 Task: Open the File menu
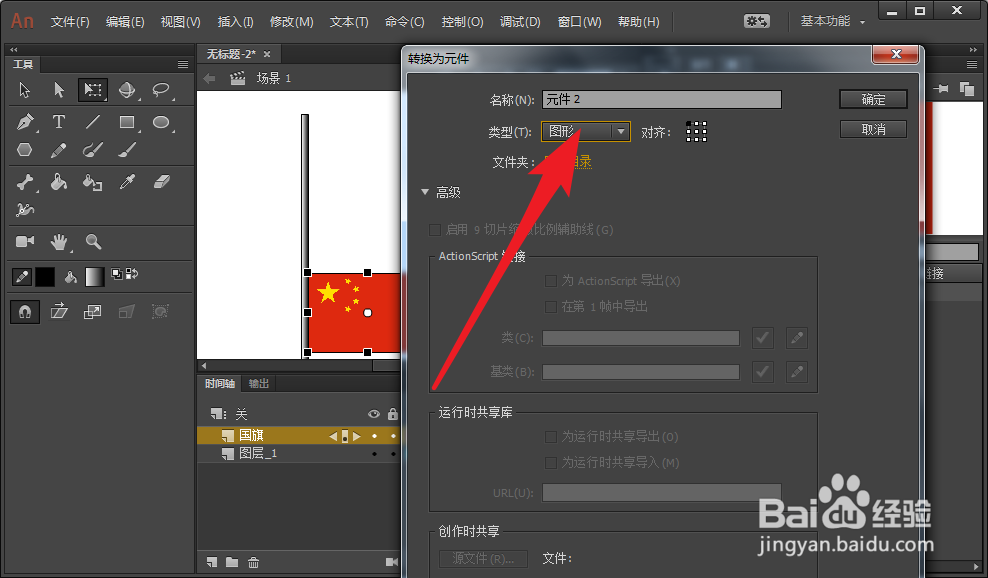70,21
